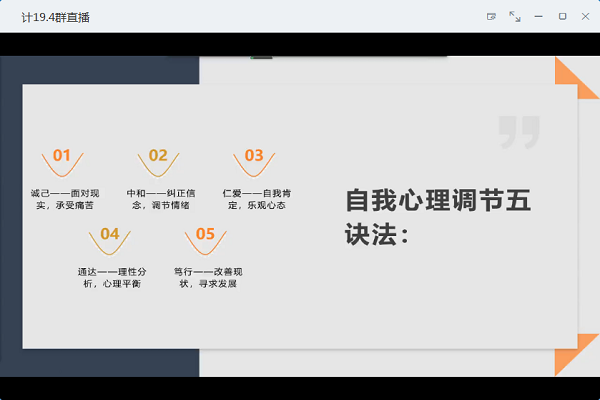Minimize the 计19.4群直播 window

coord(538,16)
